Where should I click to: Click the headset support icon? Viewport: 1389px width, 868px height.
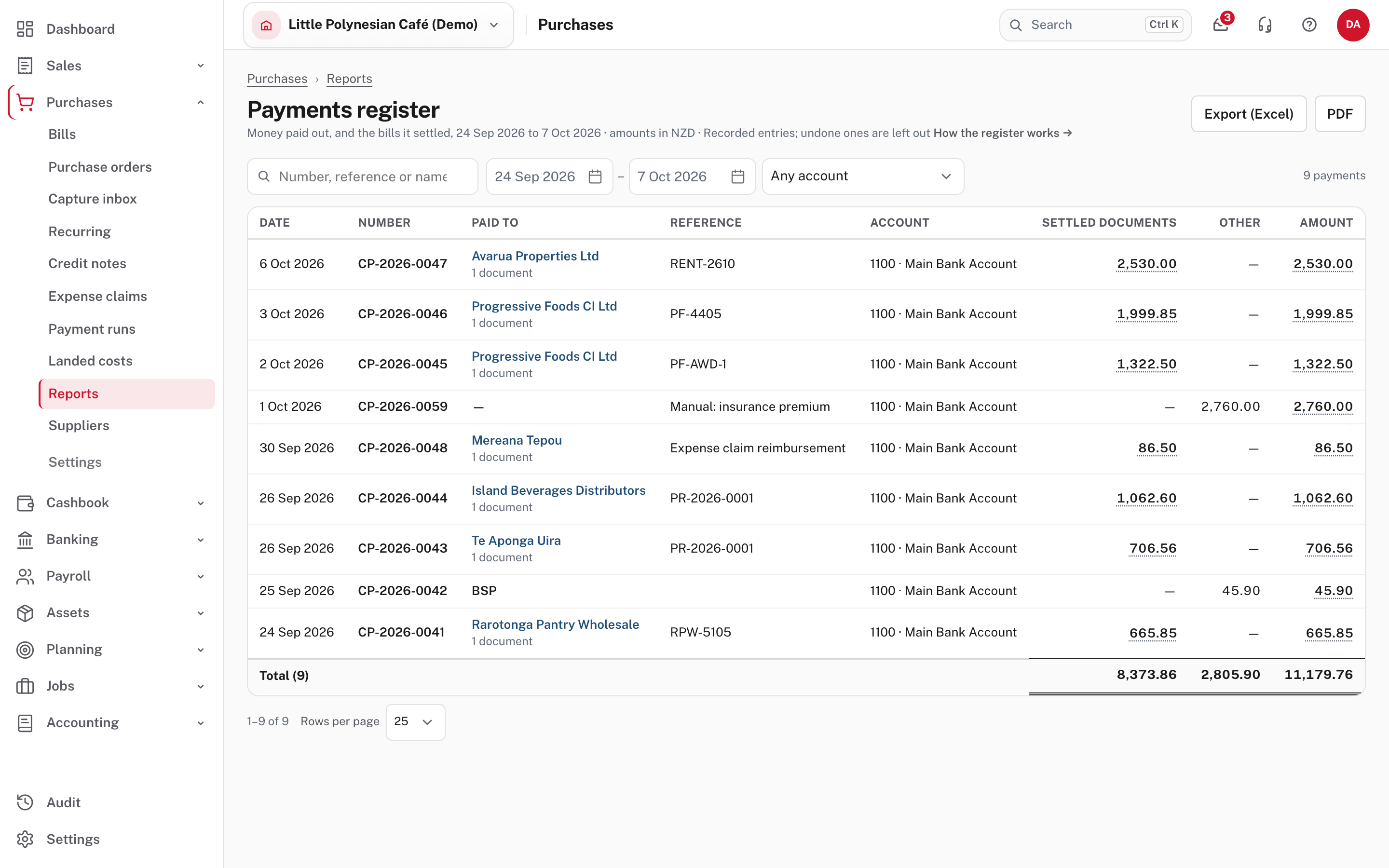coord(1265,25)
